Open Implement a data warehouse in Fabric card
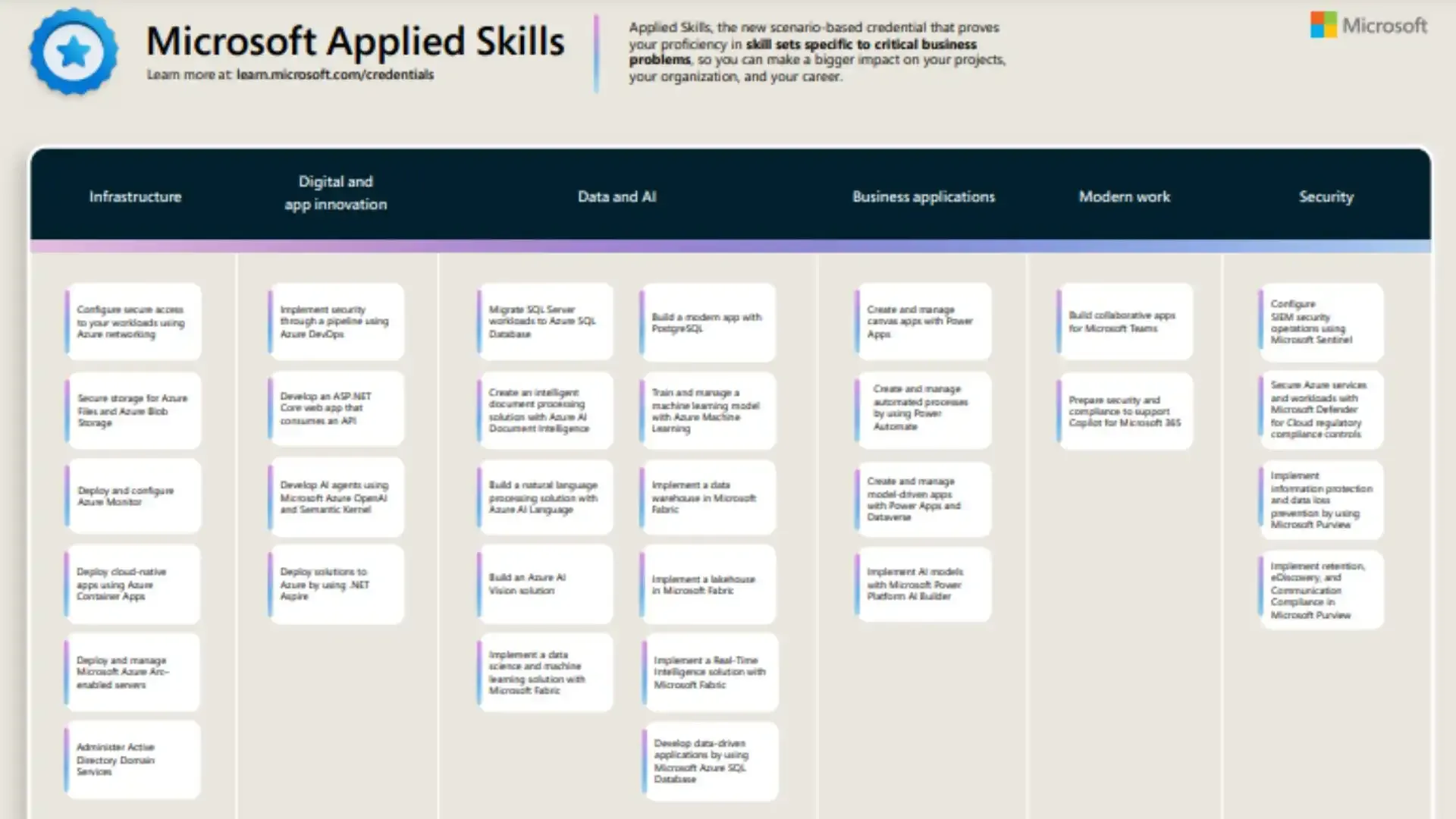This screenshot has height=819, width=1456. point(708,497)
